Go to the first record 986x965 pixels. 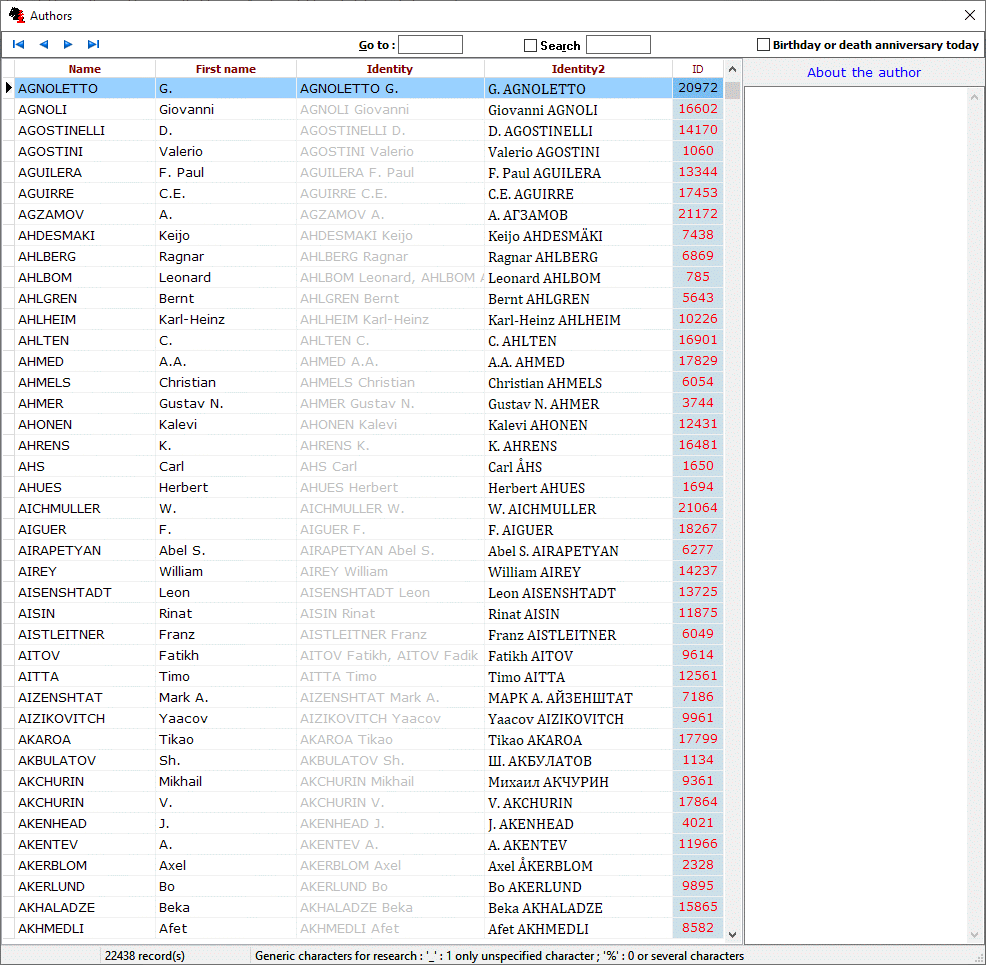pos(18,44)
